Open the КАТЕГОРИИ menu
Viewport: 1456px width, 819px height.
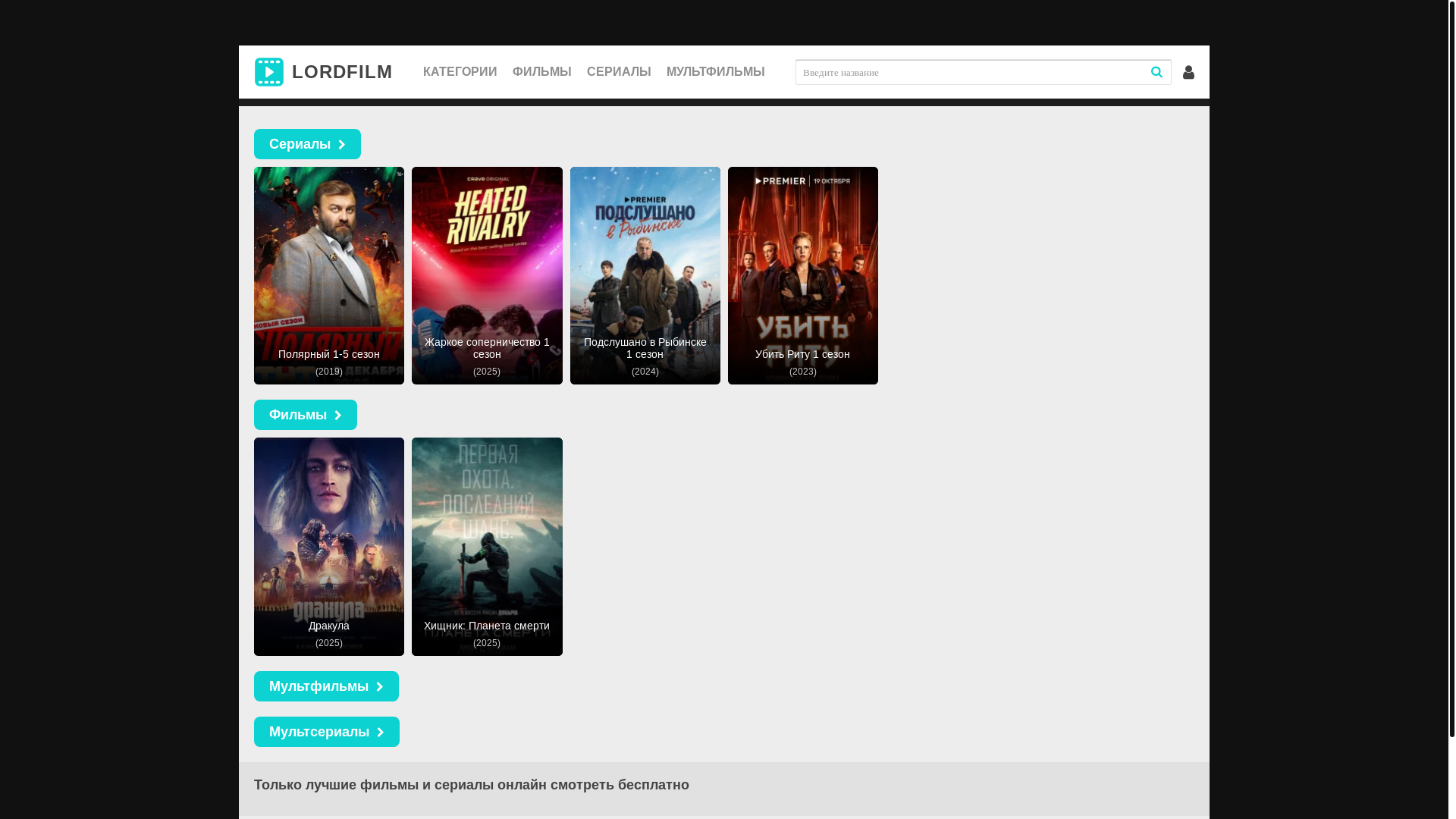pos(460,72)
